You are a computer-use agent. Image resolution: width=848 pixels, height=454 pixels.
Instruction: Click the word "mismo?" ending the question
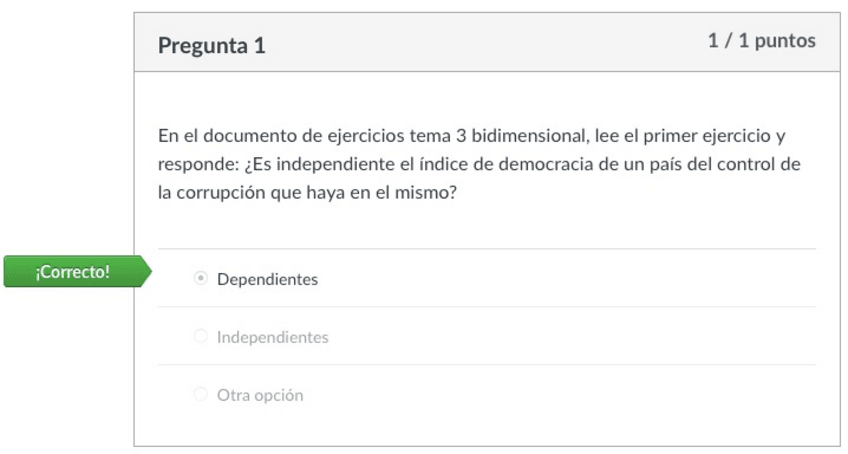tap(430, 192)
